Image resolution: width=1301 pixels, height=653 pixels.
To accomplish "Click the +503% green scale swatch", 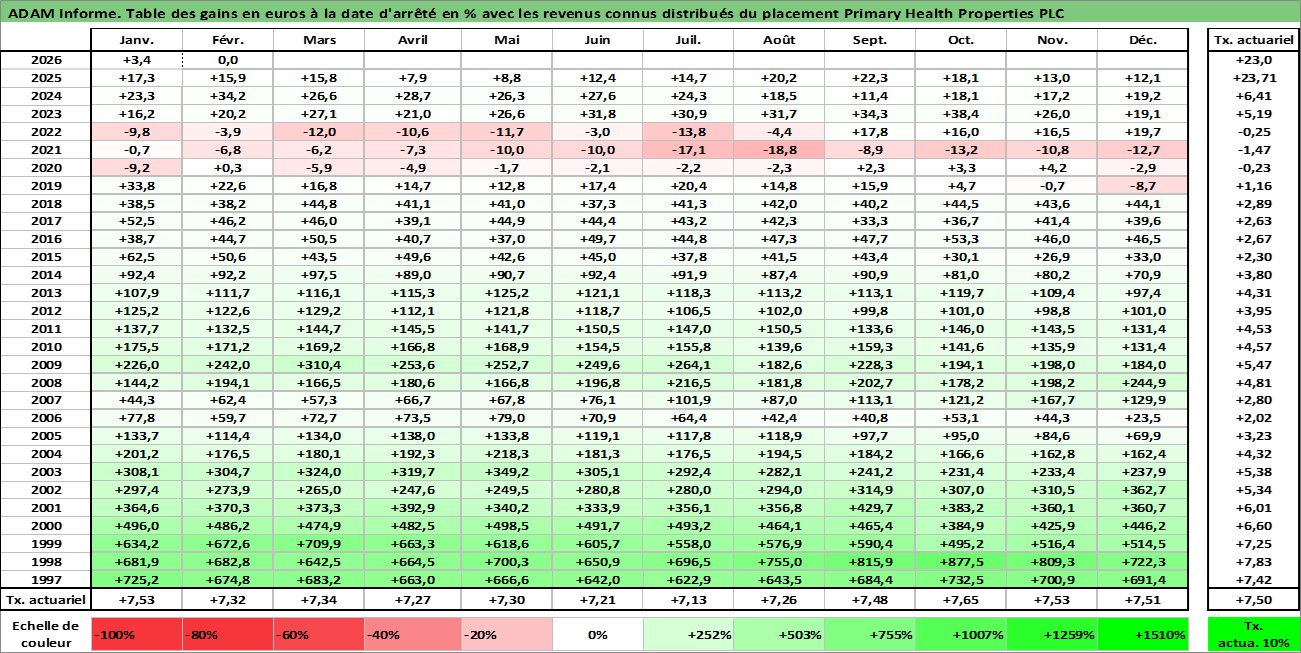I will pyautogui.click(x=779, y=633).
